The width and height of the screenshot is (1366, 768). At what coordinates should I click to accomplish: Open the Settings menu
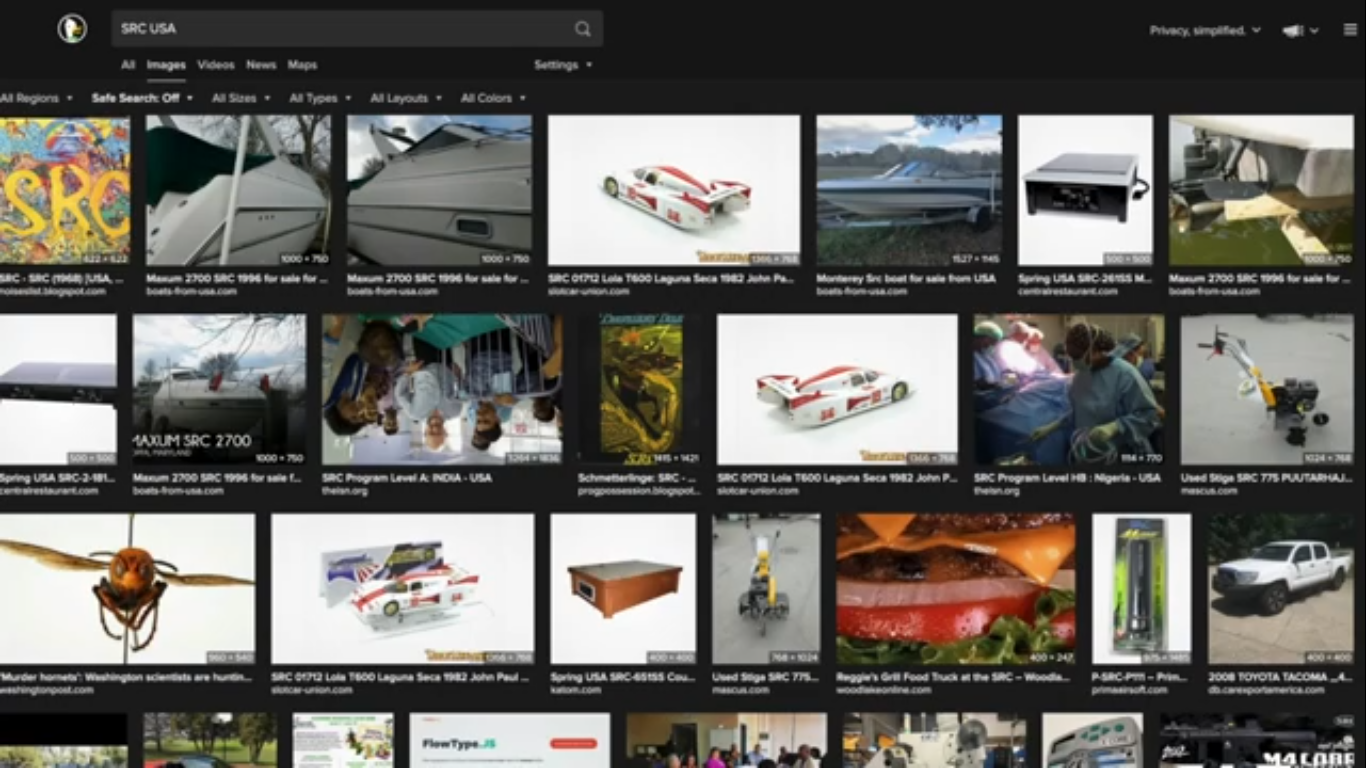click(x=562, y=65)
